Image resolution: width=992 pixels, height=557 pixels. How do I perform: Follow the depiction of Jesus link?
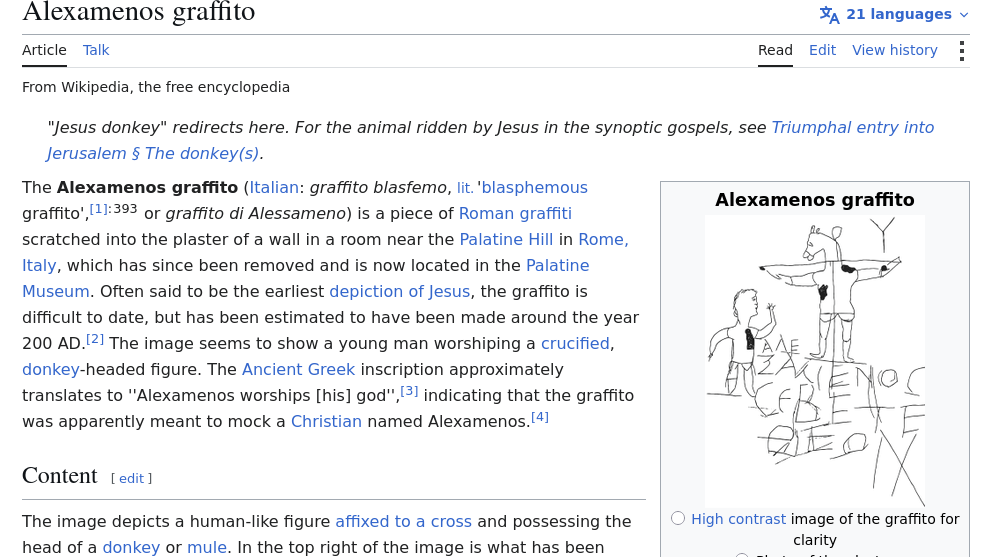click(x=400, y=291)
